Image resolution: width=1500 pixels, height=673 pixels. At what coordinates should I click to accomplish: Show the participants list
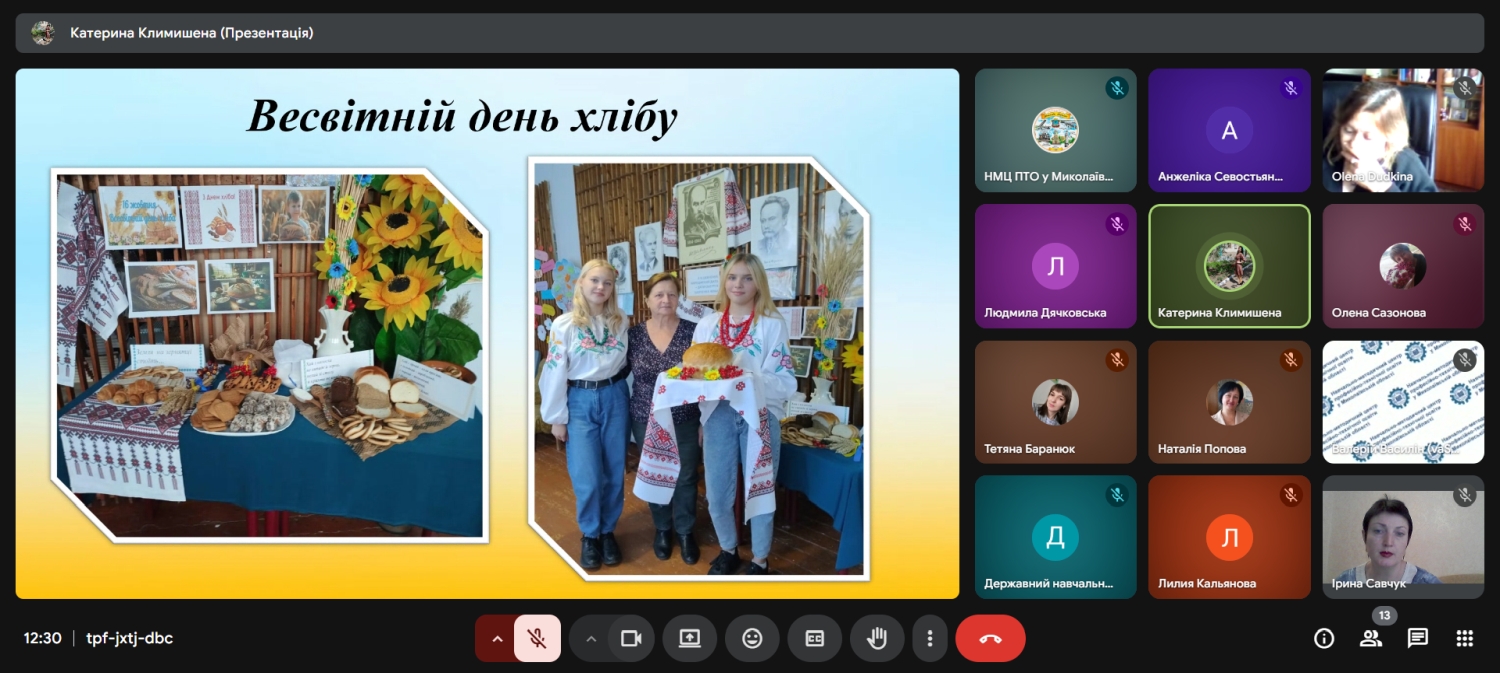1370,638
